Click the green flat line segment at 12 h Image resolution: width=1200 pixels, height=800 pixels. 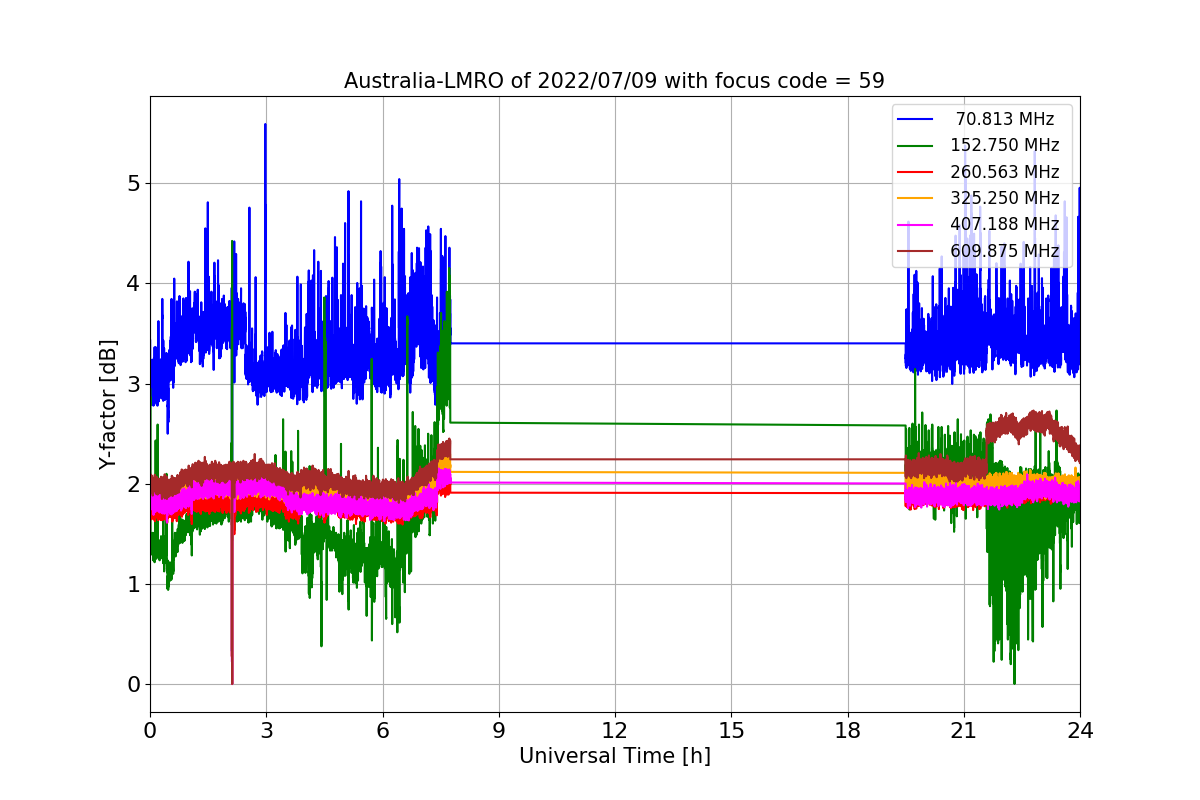(x=615, y=424)
